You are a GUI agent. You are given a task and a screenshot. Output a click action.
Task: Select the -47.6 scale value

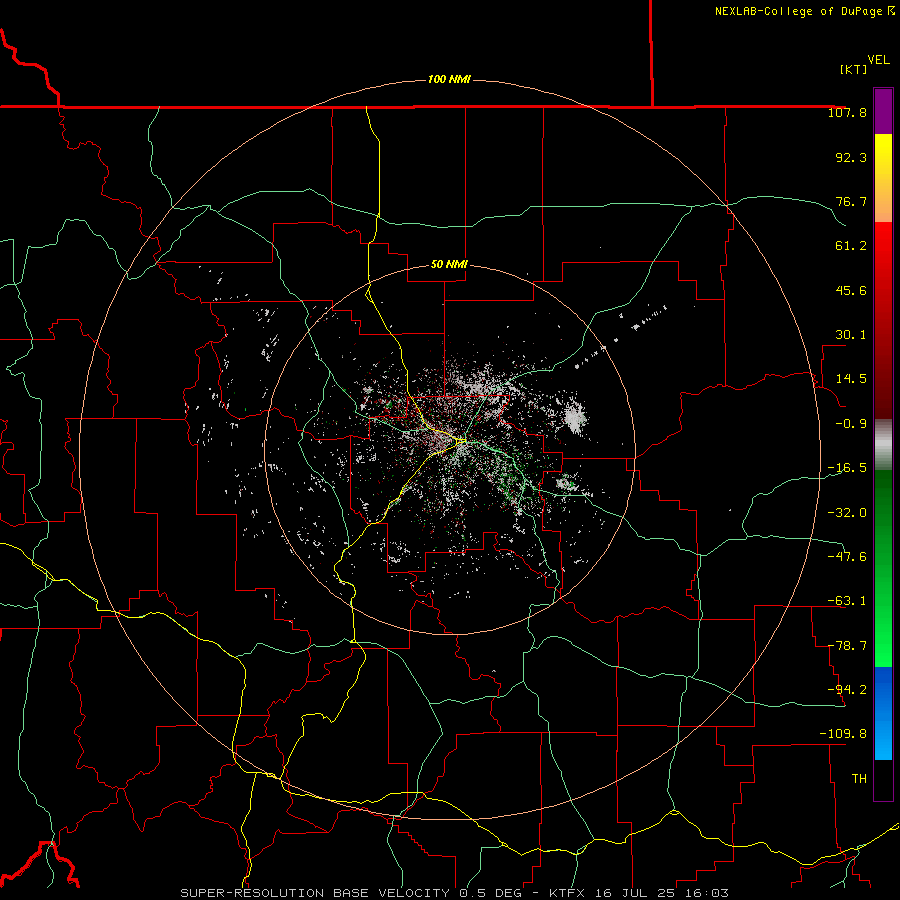pyautogui.click(x=847, y=557)
